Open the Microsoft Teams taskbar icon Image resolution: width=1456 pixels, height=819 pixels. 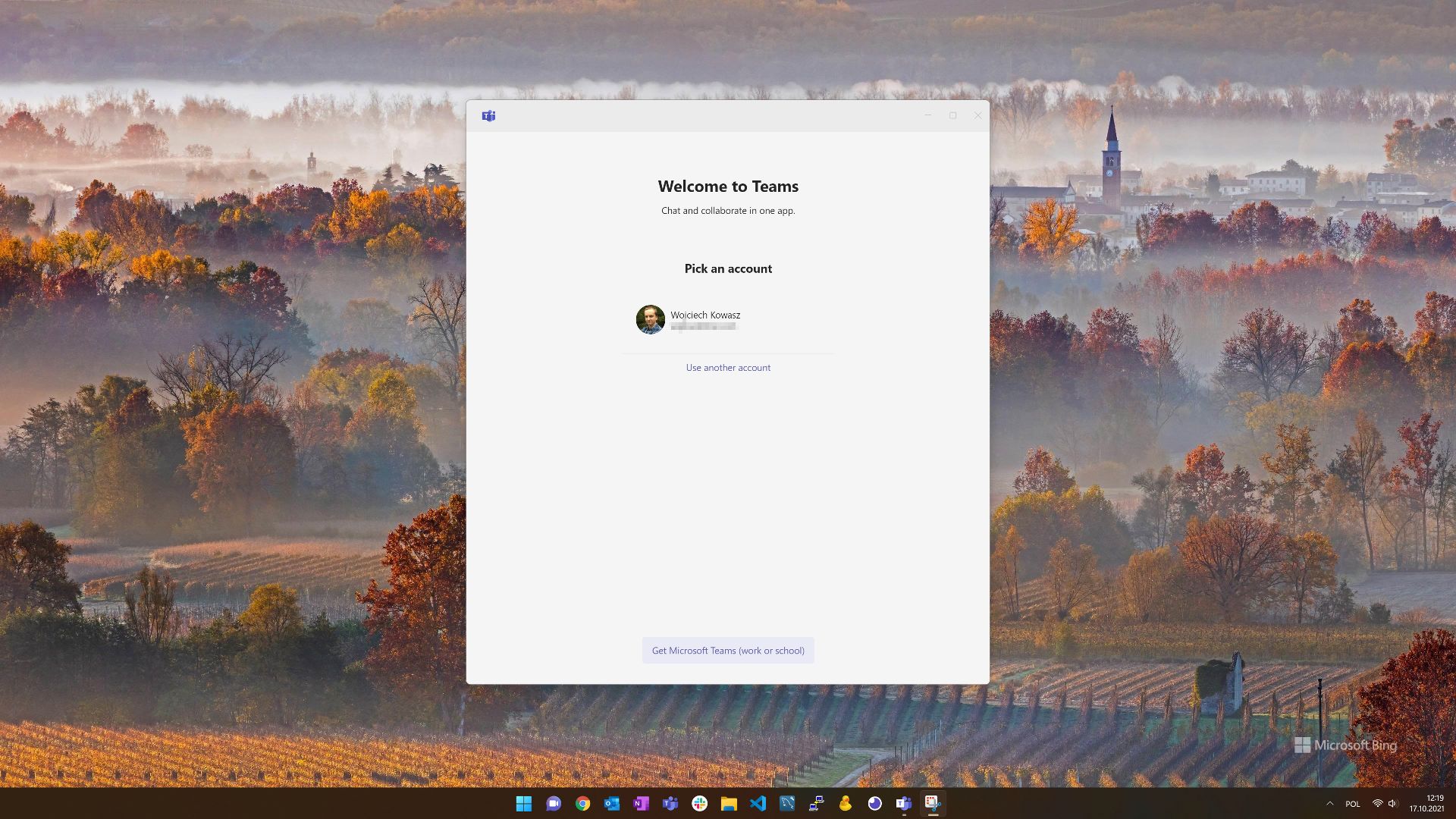pyautogui.click(x=670, y=804)
